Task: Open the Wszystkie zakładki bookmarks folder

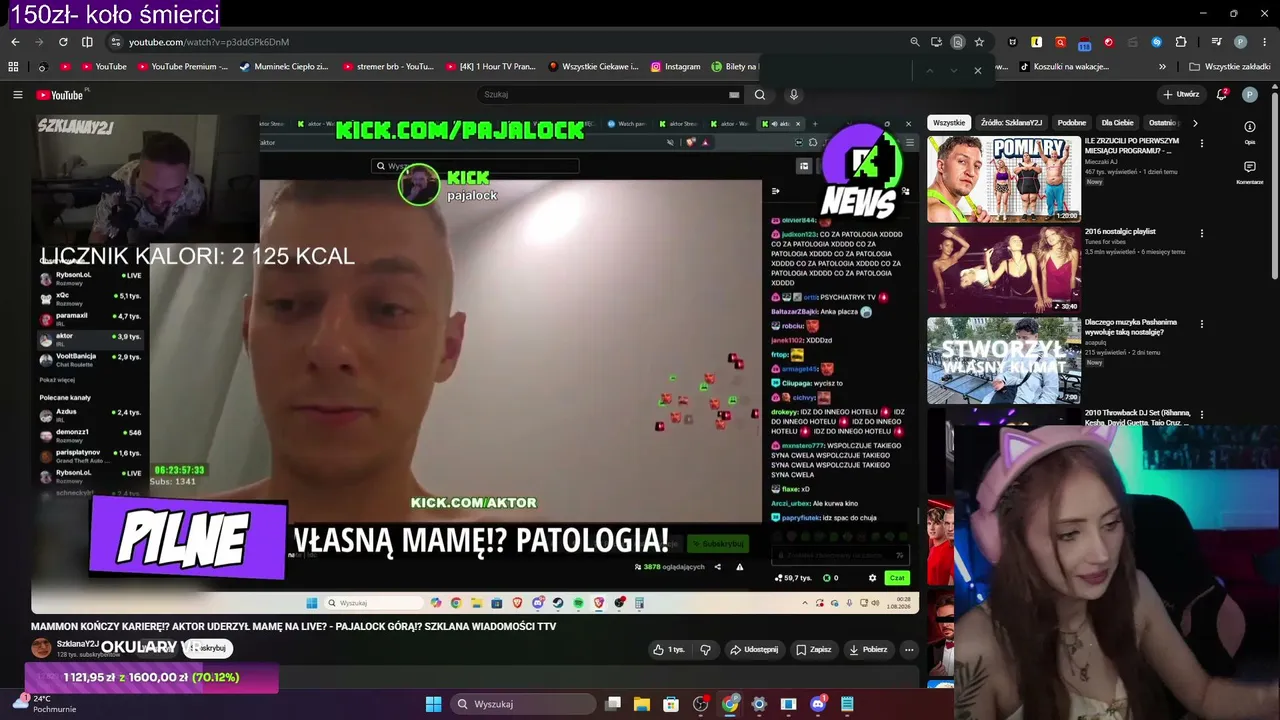Action: tap(1230, 67)
